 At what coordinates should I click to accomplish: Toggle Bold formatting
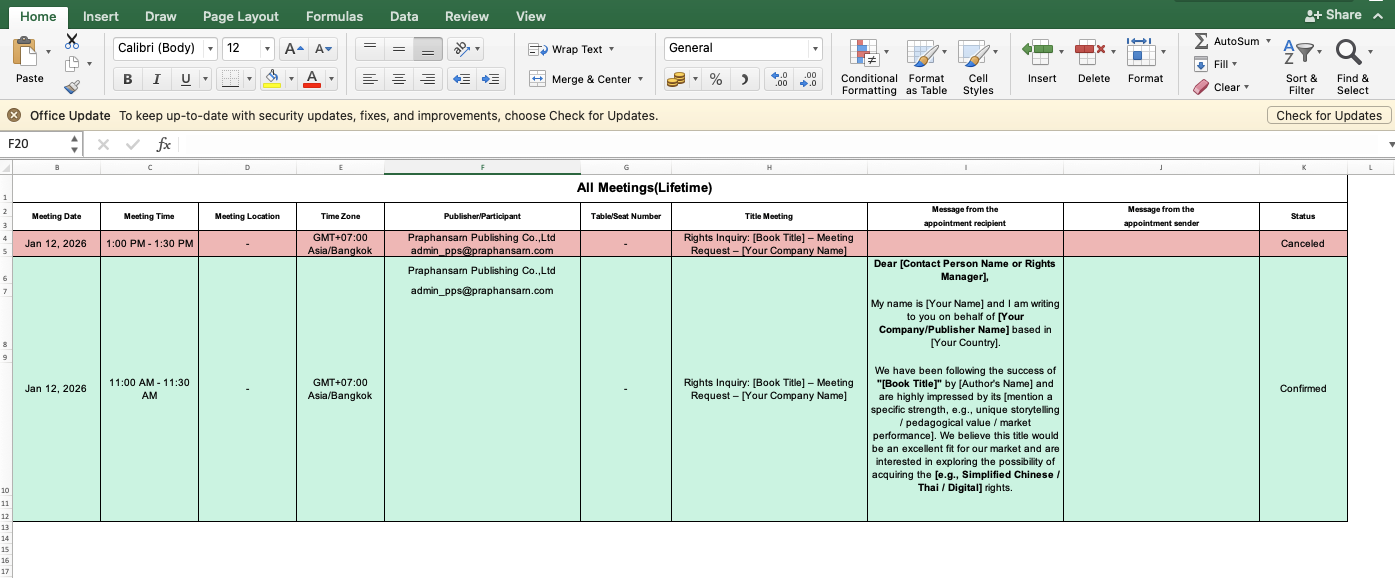click(127, 80)
